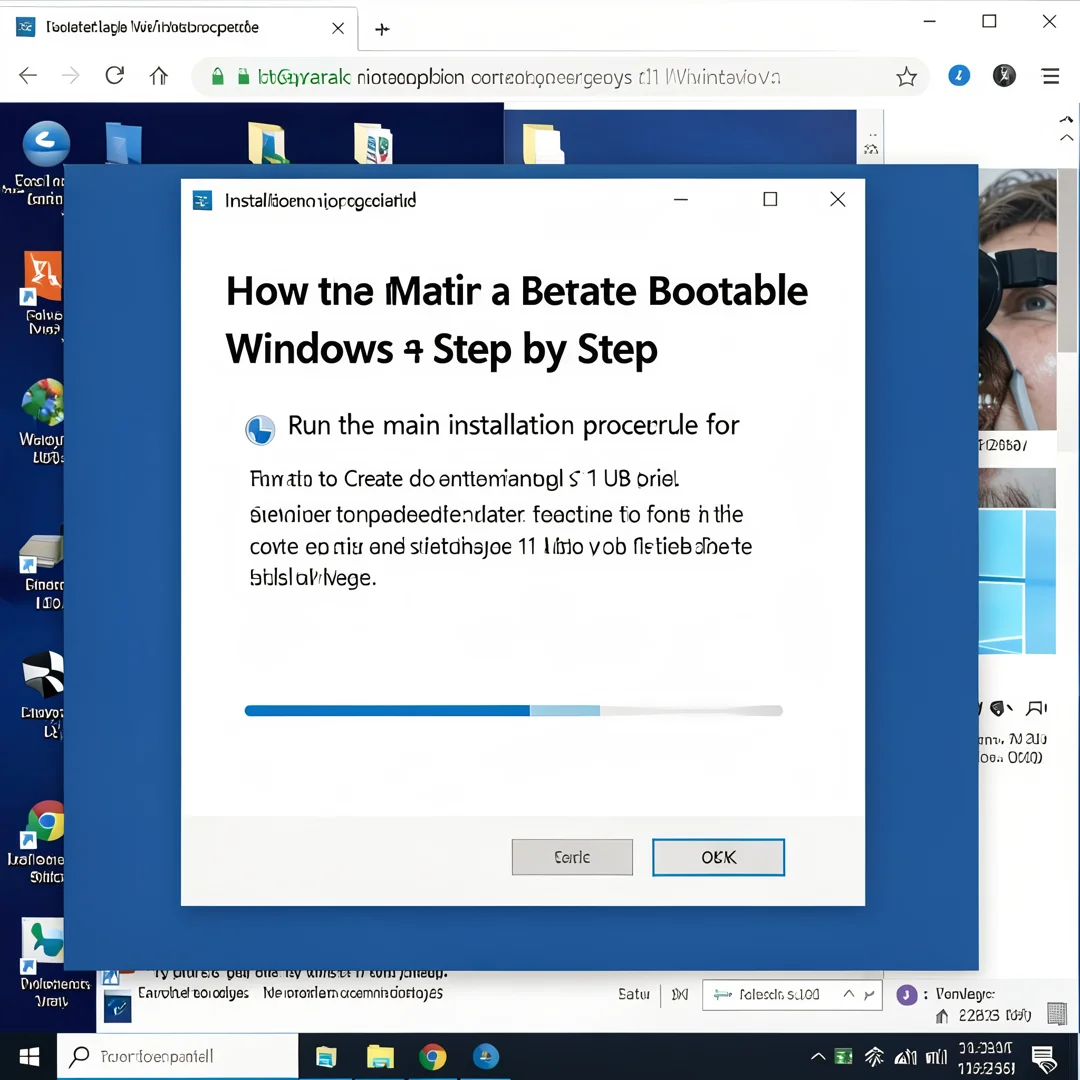Open the plain yellow folder desktop icon

pos(543,143)
